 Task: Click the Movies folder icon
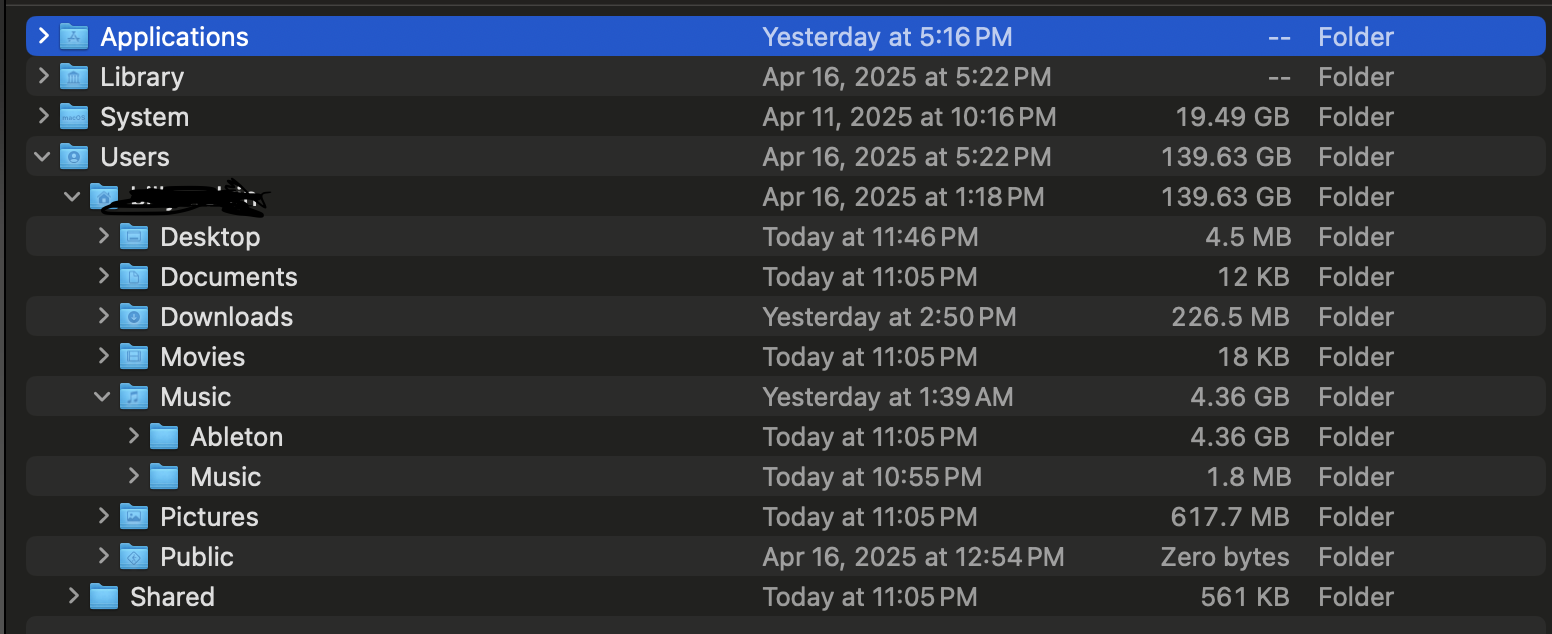[x=134, y=357]
